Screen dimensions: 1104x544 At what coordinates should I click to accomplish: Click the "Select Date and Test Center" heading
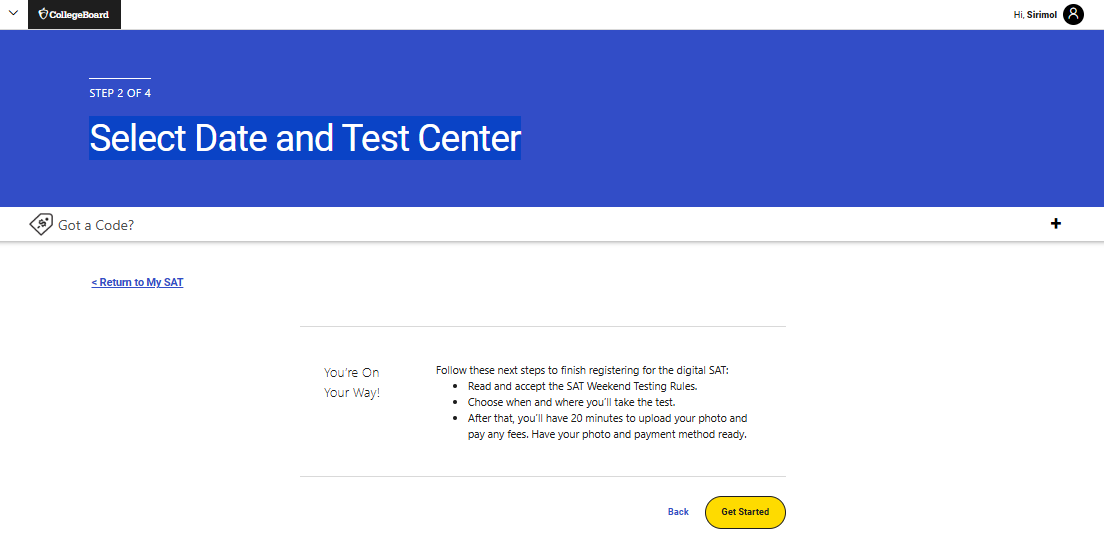pos(305,138)
